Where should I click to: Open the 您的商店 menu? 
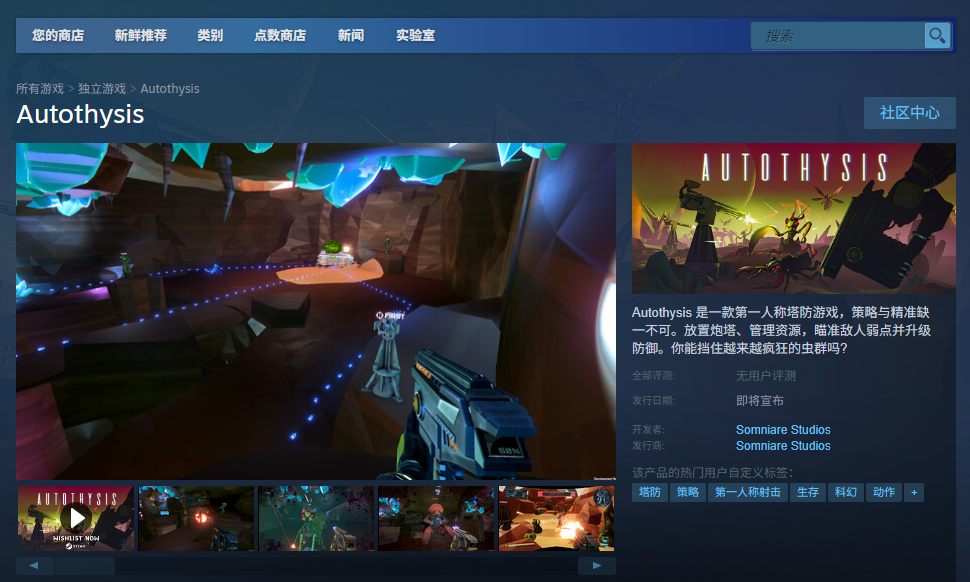coord(58,36)
